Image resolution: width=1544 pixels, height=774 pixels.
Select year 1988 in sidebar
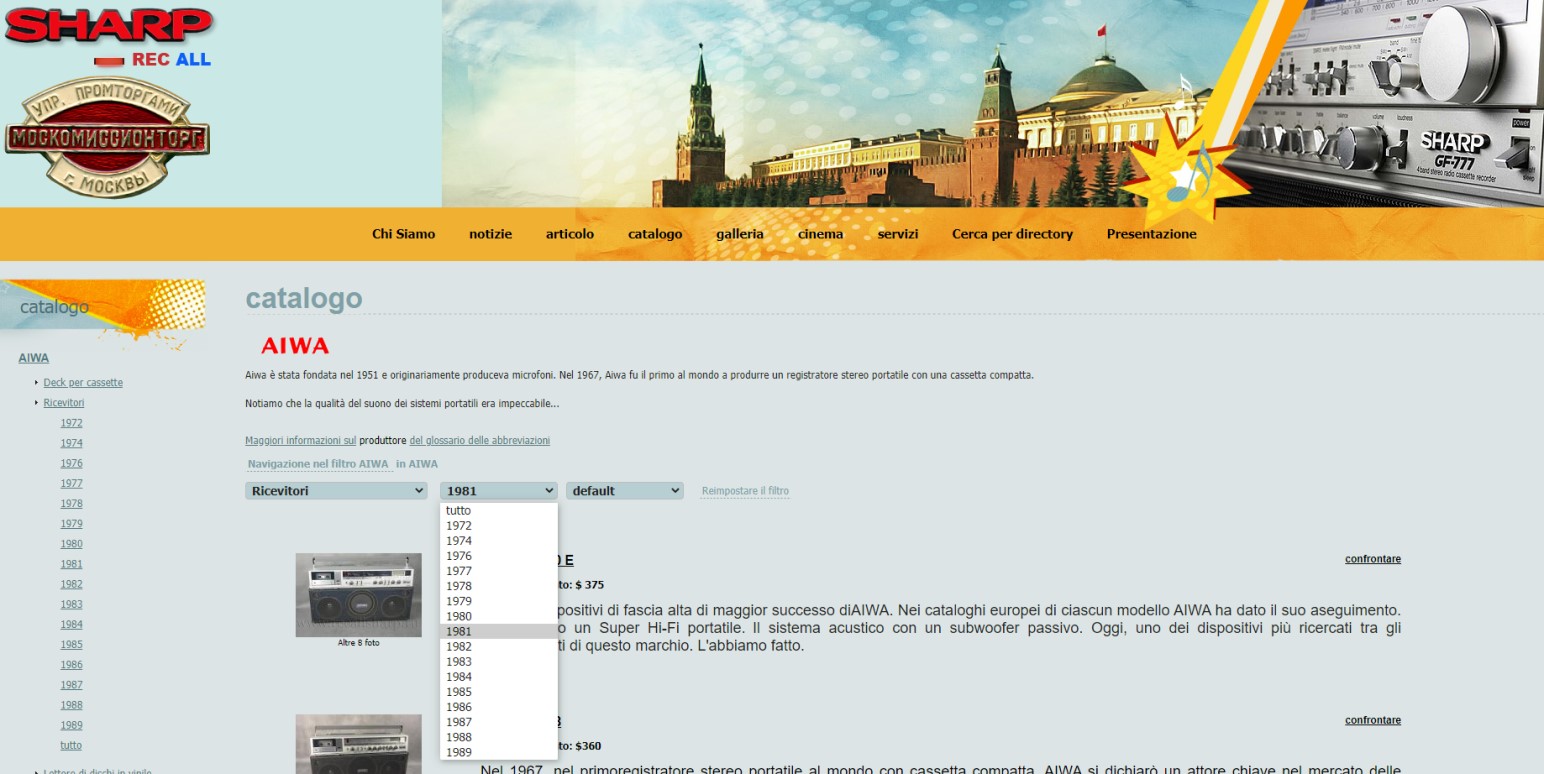[x=71, y=705]
